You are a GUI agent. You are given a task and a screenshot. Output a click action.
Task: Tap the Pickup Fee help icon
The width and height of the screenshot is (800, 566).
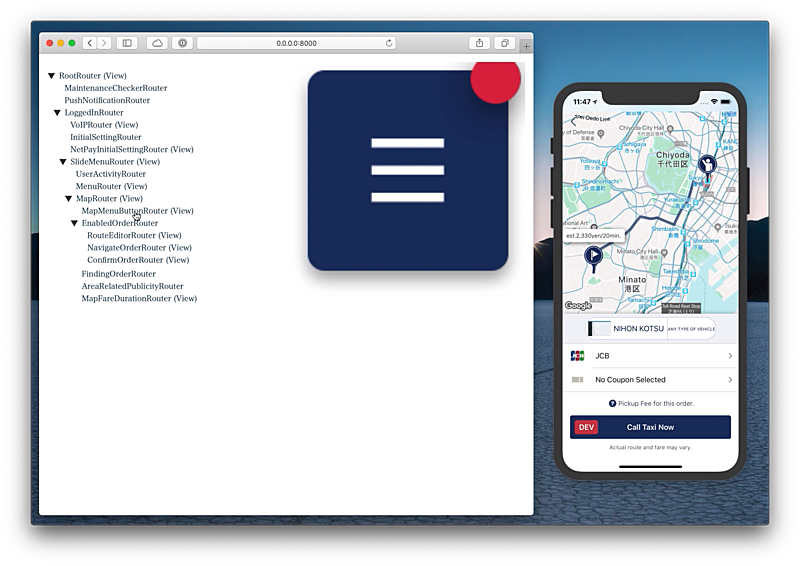coord(612,403)
